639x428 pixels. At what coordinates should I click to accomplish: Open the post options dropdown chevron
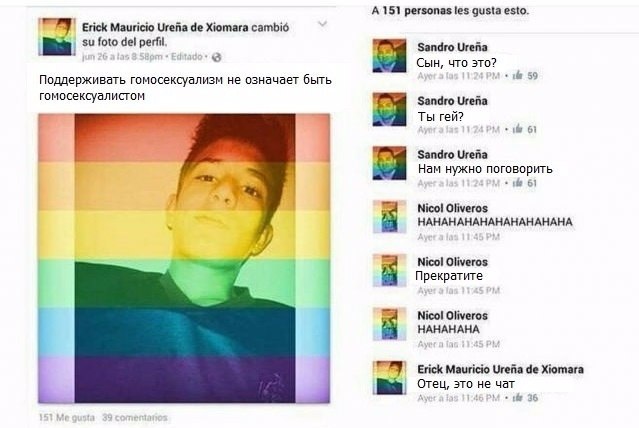[322, 24]
